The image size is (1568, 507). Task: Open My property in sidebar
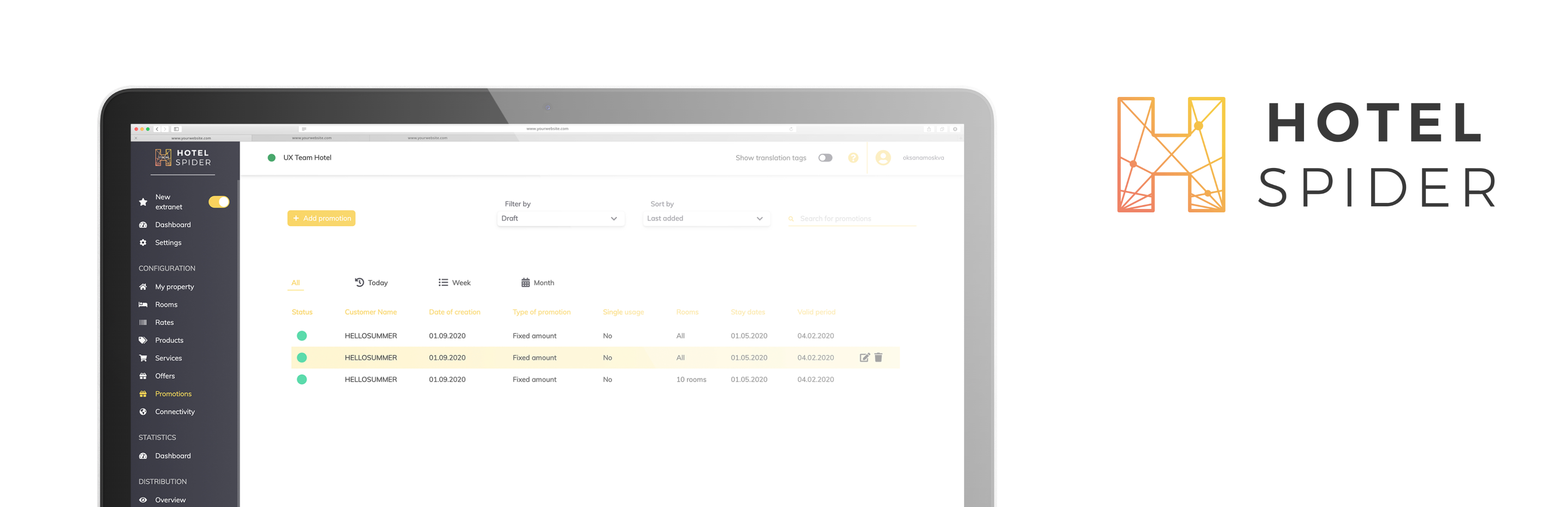click(174, 287)
